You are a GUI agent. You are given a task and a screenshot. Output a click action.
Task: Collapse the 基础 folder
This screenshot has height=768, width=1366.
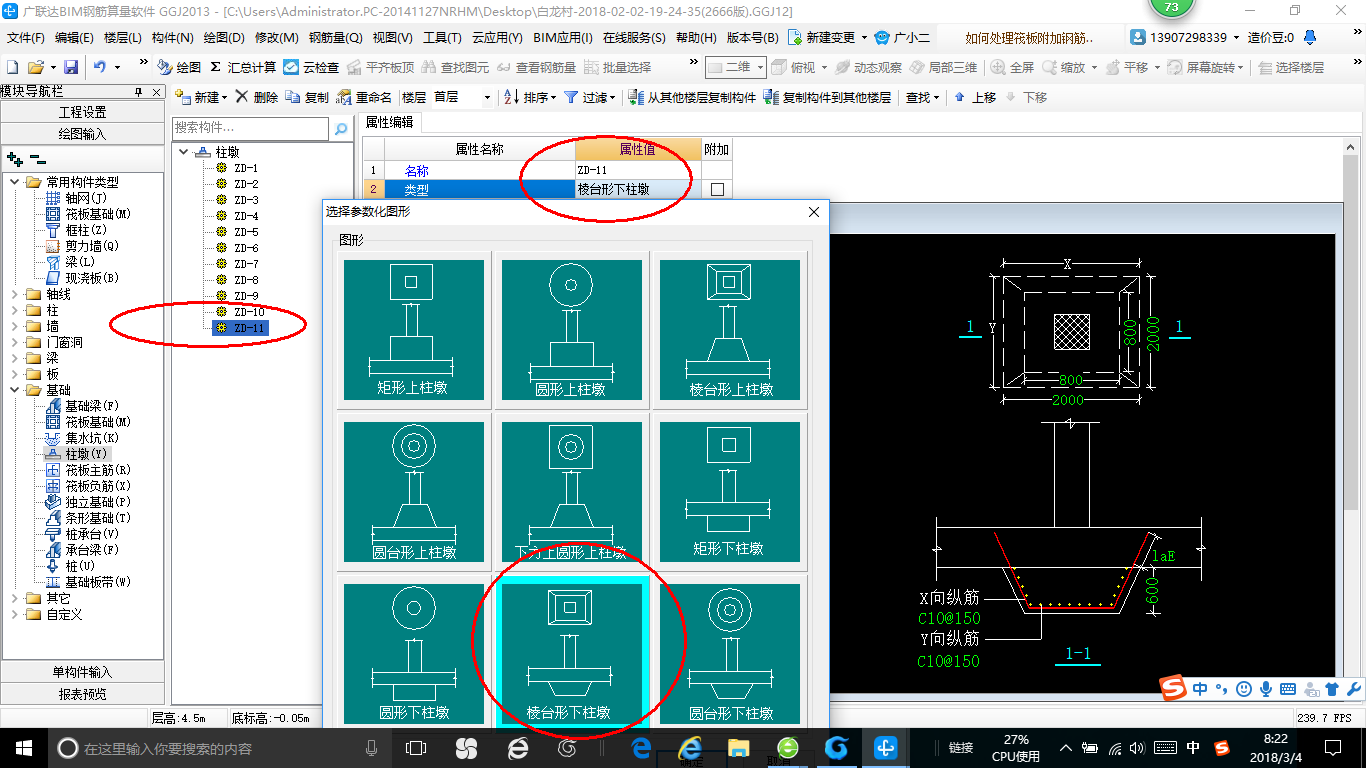coord(15,390)
